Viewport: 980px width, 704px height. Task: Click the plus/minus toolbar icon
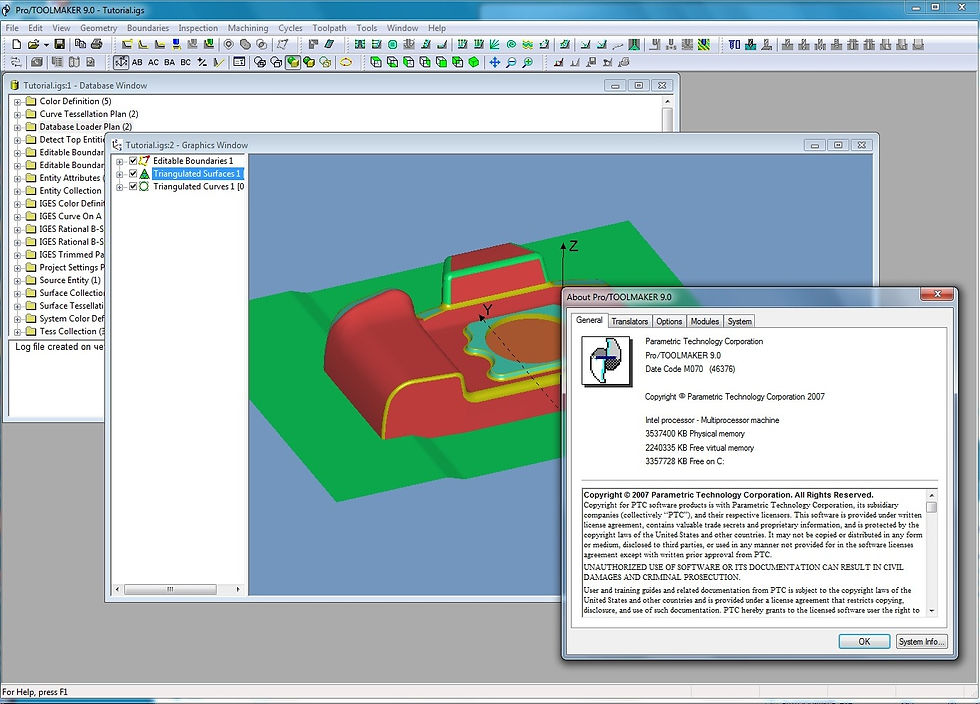(202, 63)
